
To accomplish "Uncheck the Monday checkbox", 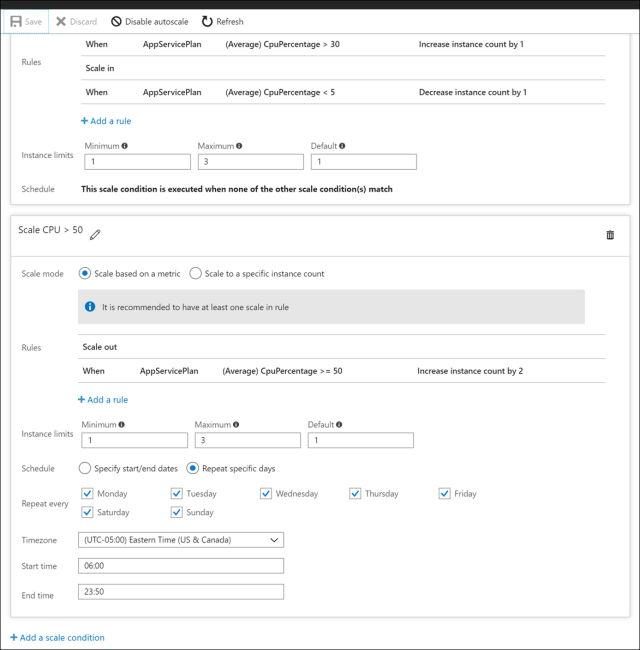I will pyautogui.click(x=87, y=493).
